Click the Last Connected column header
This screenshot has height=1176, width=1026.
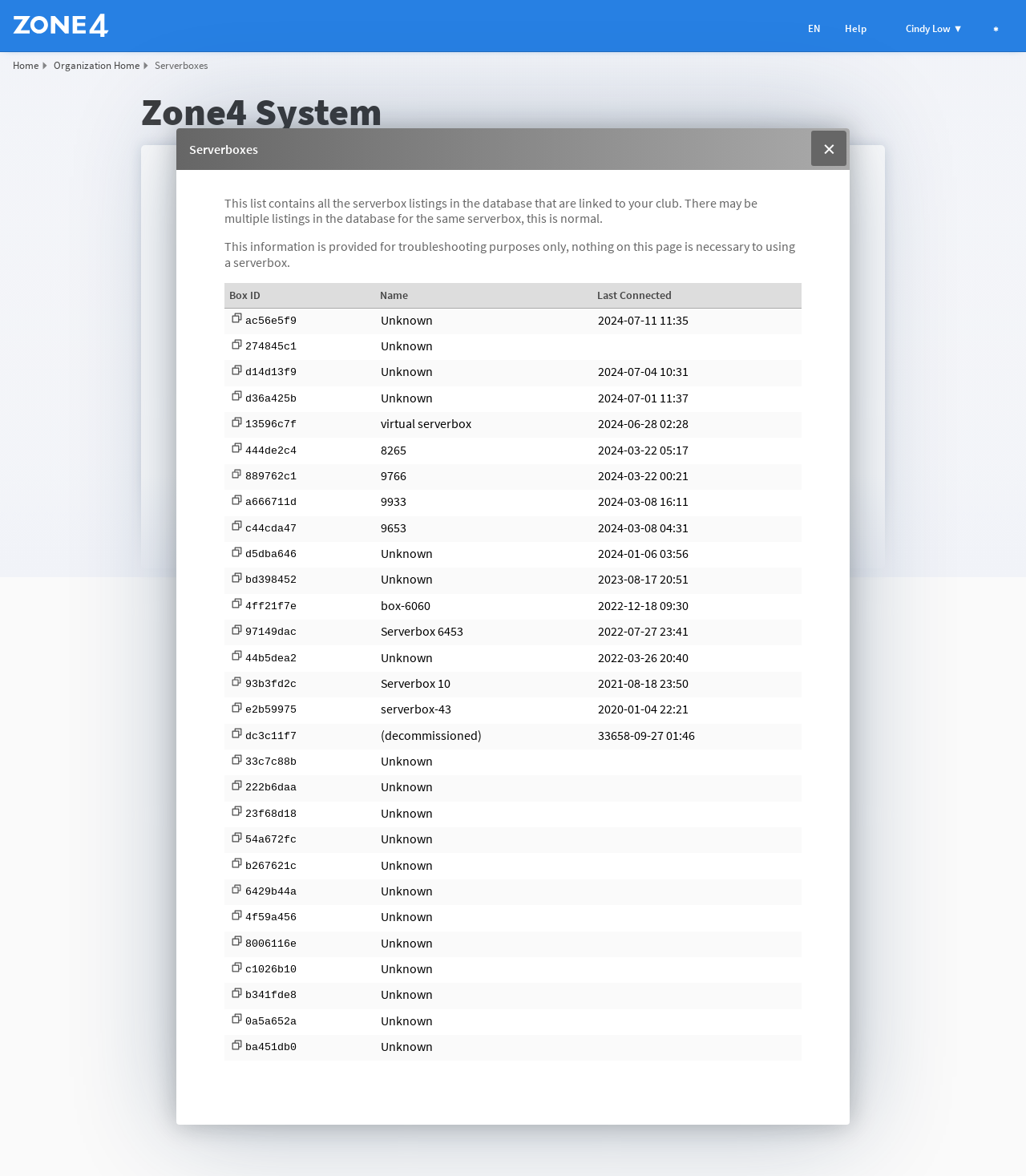634,296
